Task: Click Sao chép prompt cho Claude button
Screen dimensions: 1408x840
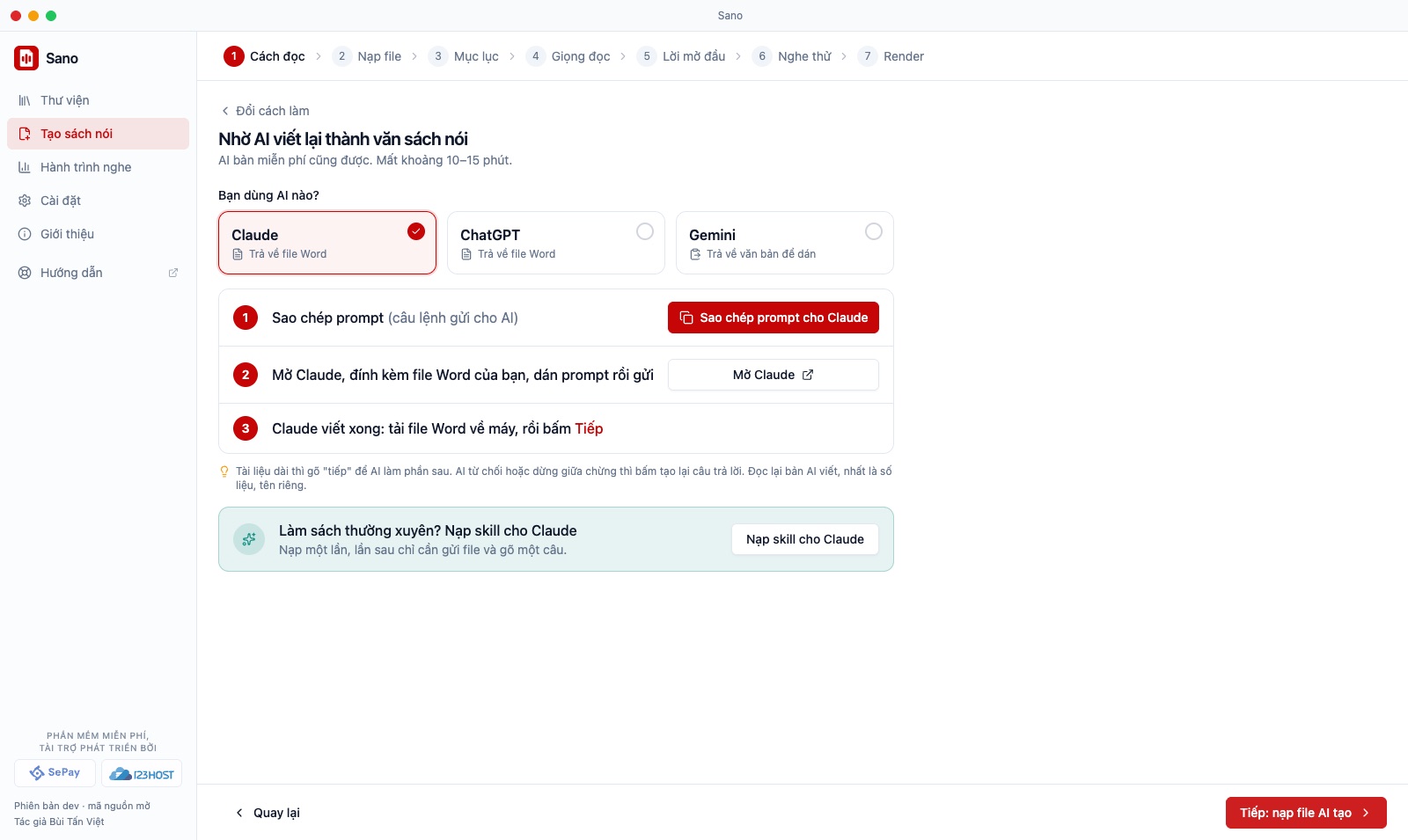Action: (x=774, y=318)
